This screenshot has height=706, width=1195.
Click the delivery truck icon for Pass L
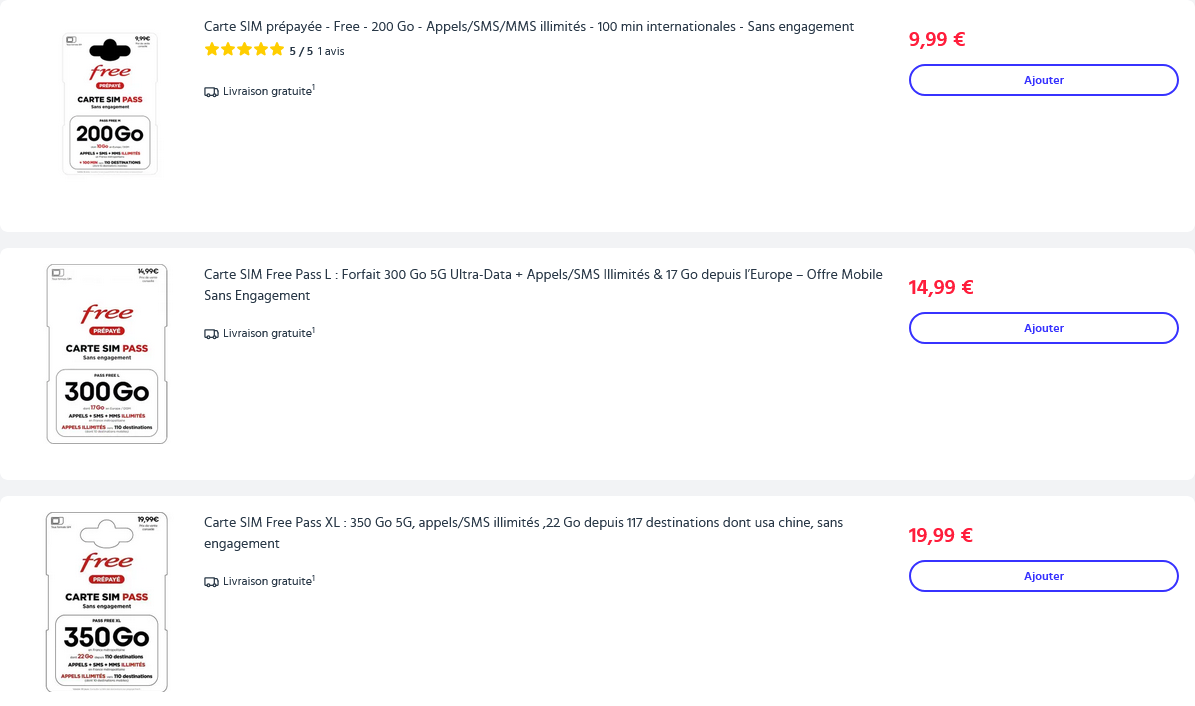(211, 334)
